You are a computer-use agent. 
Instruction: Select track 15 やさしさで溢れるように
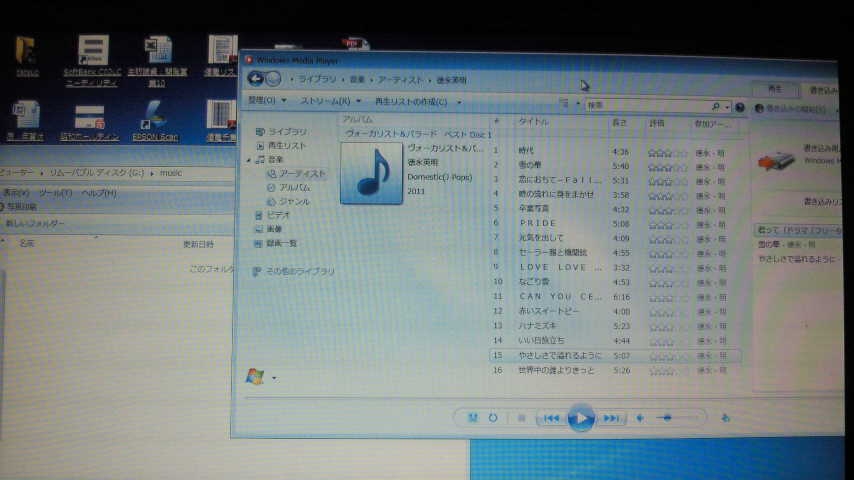click(615, 356)
